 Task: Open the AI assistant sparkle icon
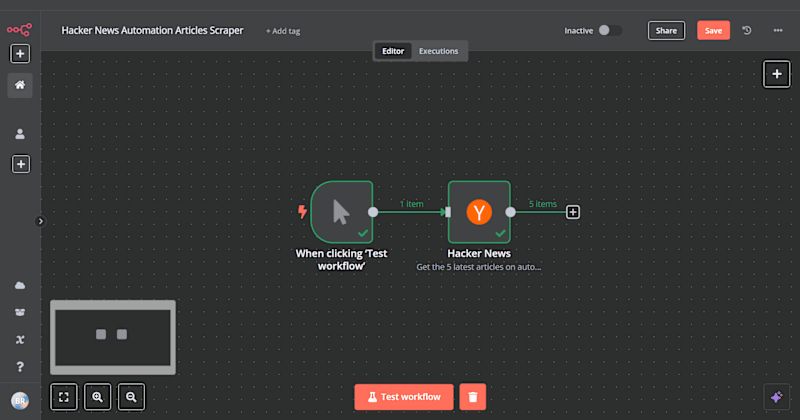click(777, 397)
